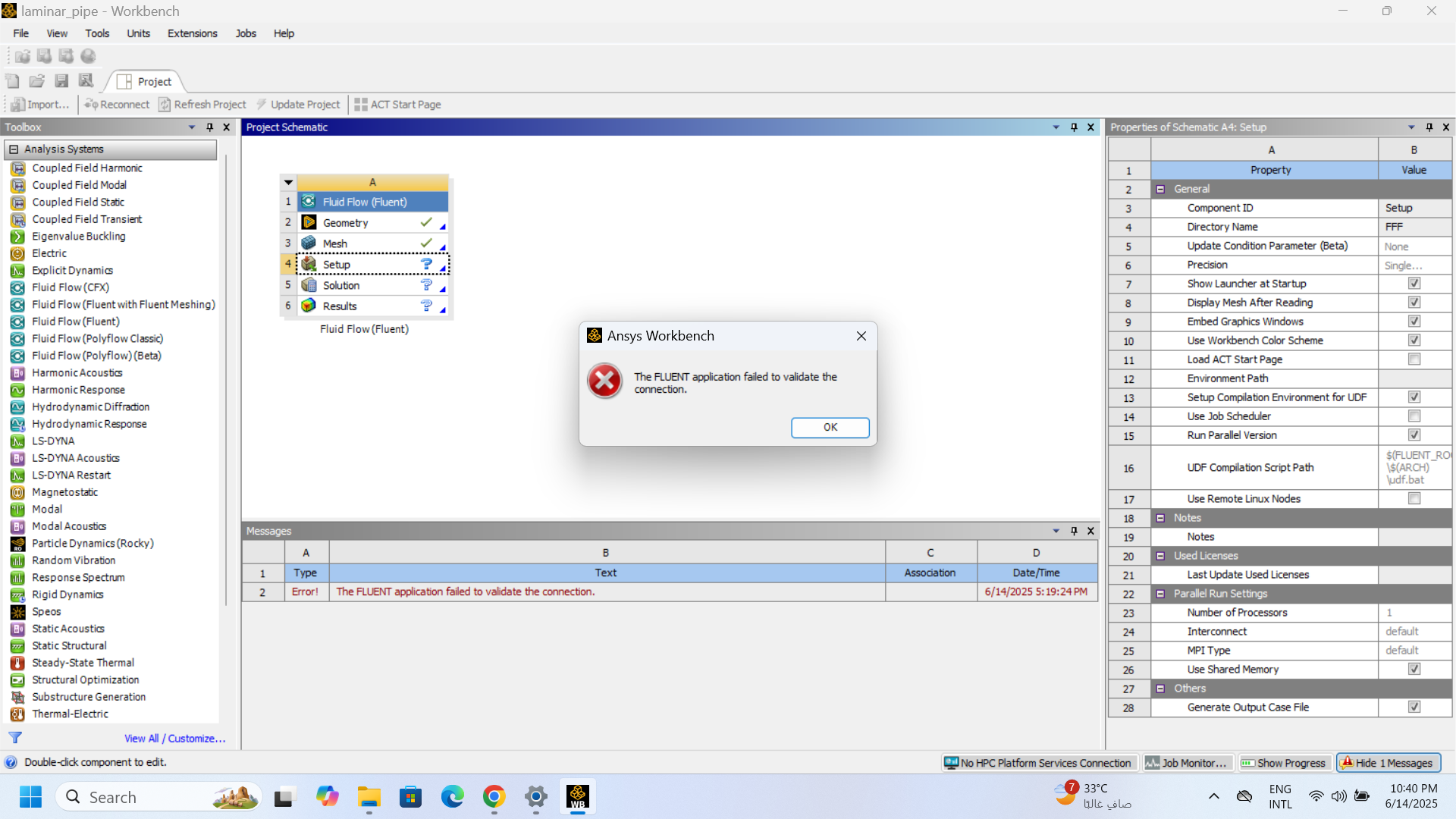Enable Load ACT Start Page checkbox

[x=1414, y=359]
